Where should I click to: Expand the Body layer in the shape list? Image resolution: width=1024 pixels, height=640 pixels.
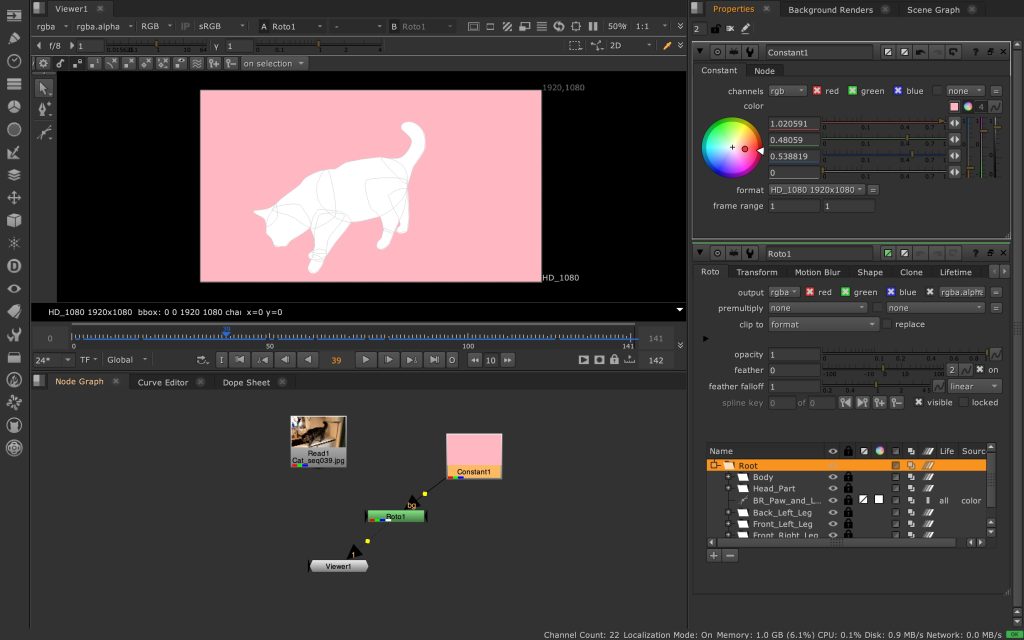coord(728,477)
